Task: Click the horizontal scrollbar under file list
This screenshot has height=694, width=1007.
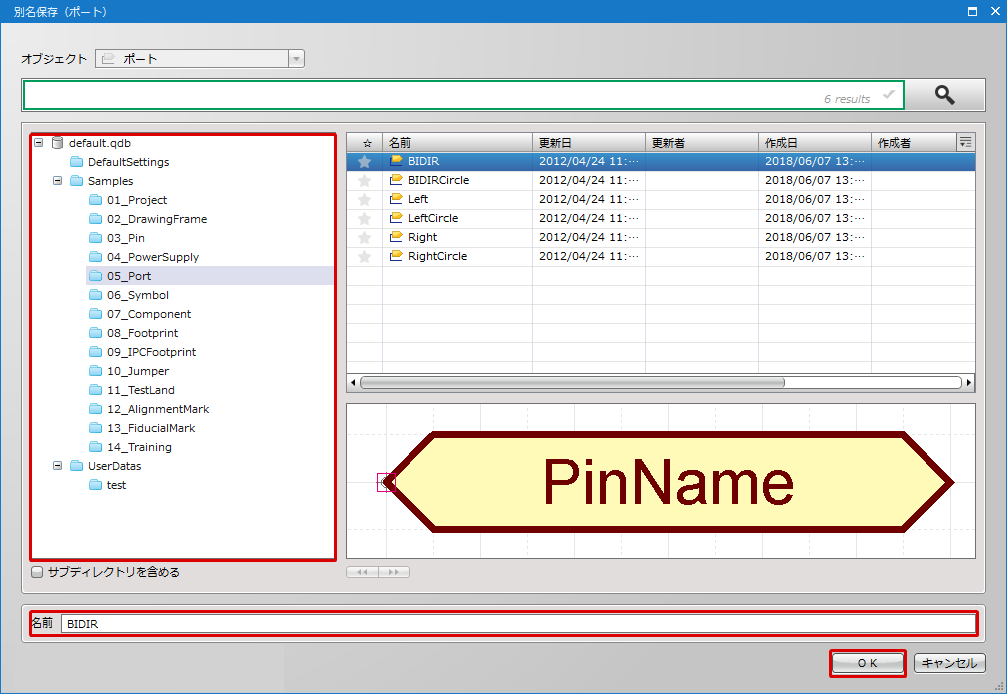Action: 572,382
